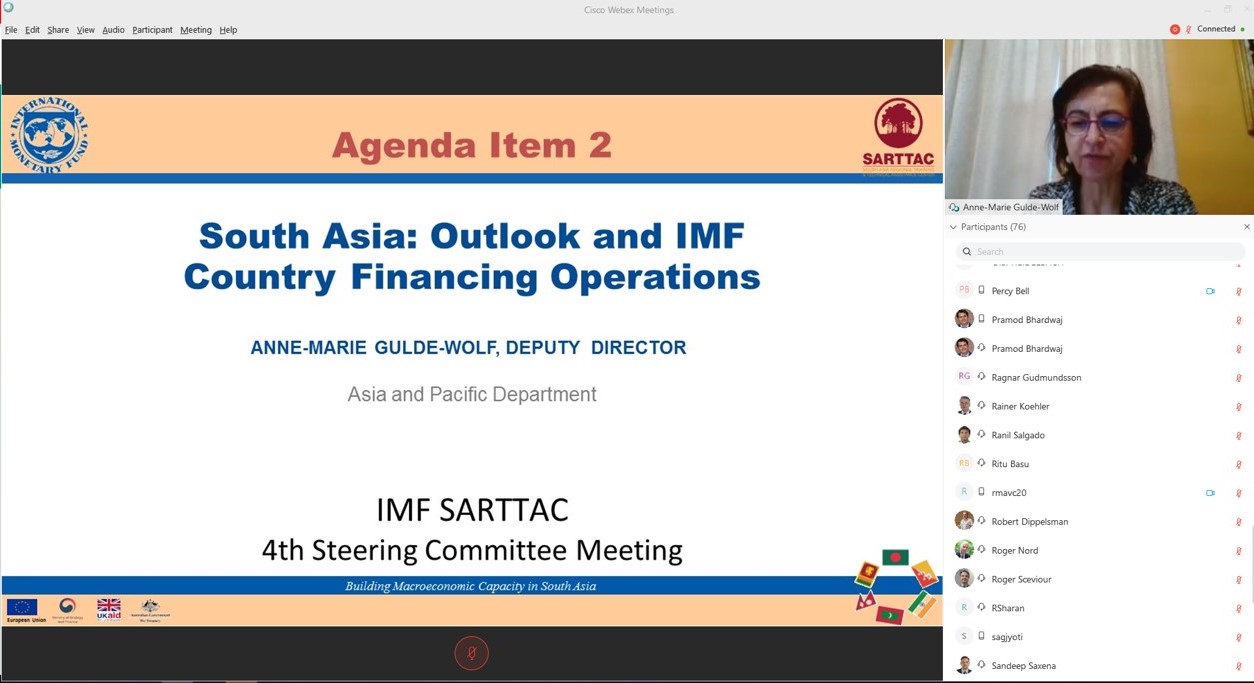The image size is (1254, 683).
Task: Click Ritu Basu's RB avatar
Action: tap(964, 464)
